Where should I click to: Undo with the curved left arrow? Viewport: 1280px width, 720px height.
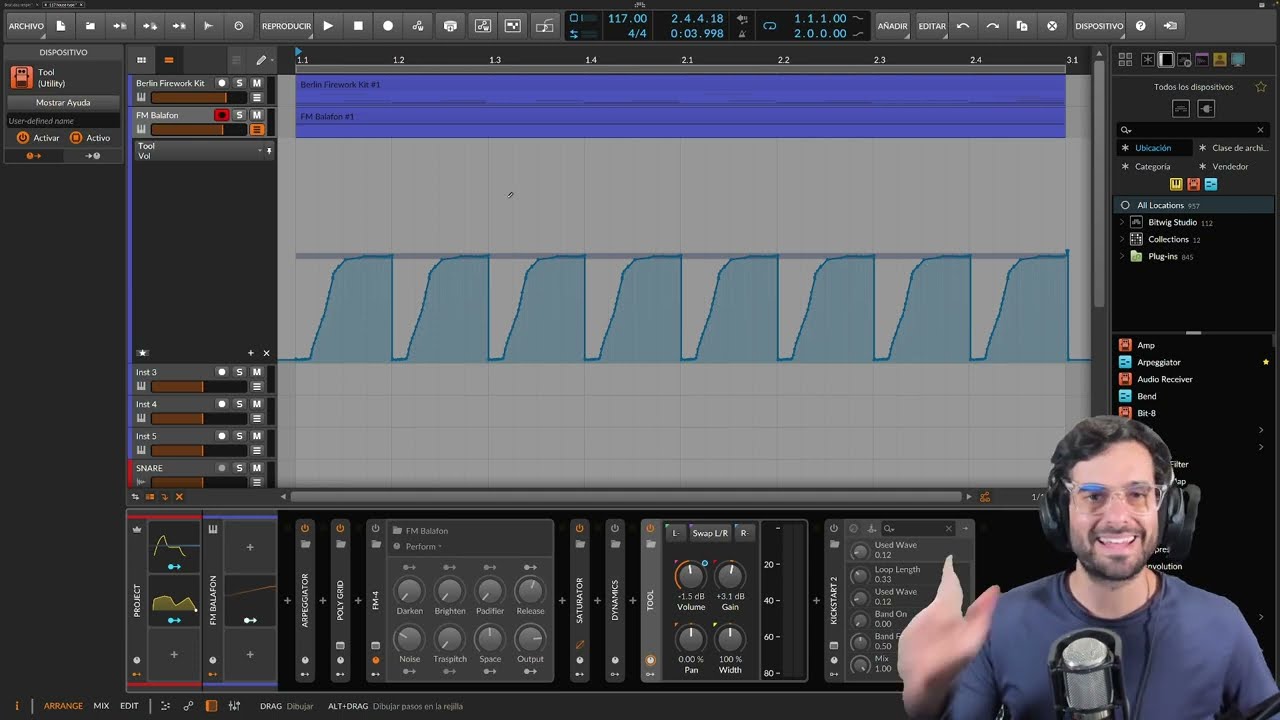click(x=962, y=26)
